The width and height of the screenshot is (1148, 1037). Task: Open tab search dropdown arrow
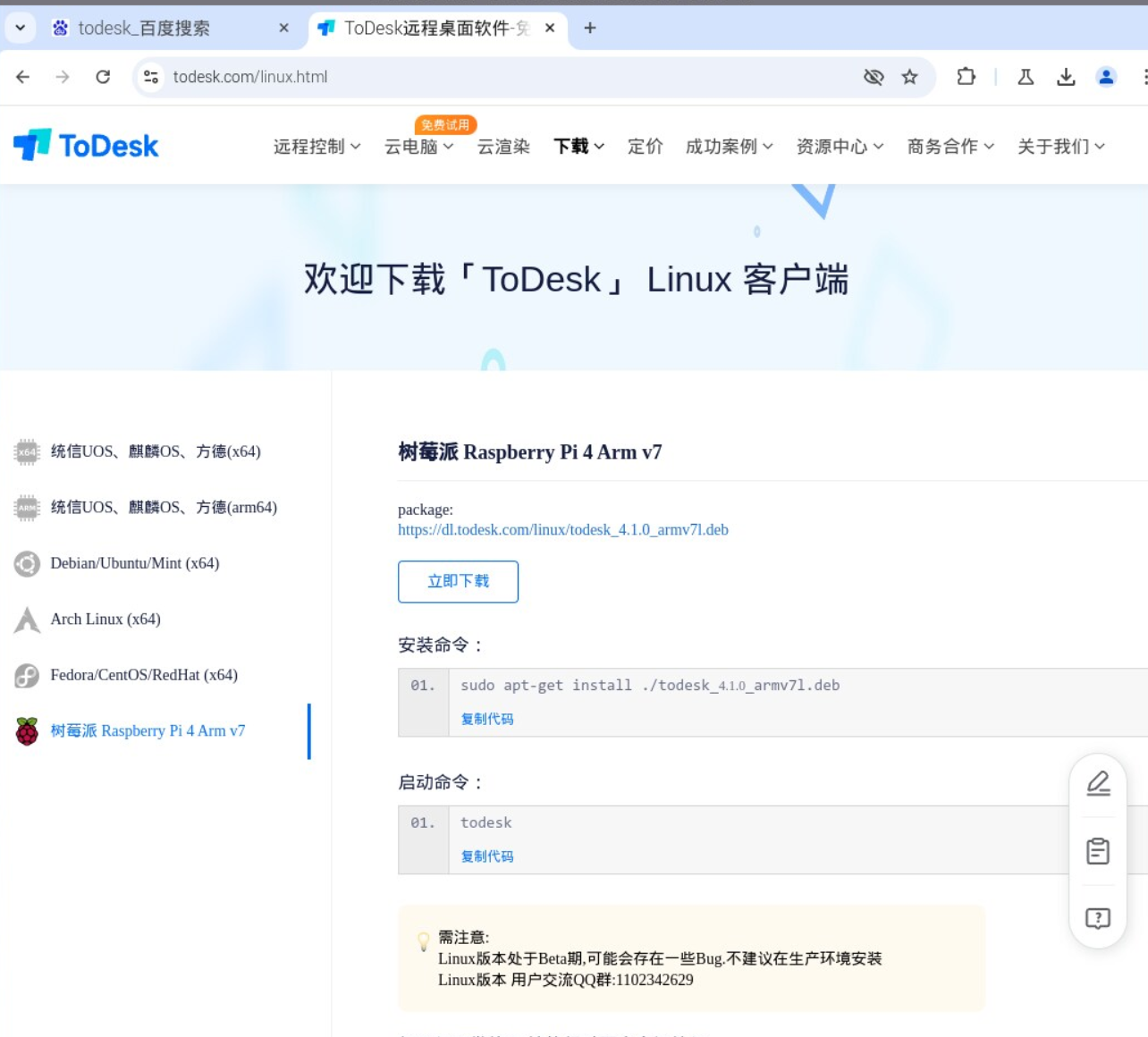point(20,28)
